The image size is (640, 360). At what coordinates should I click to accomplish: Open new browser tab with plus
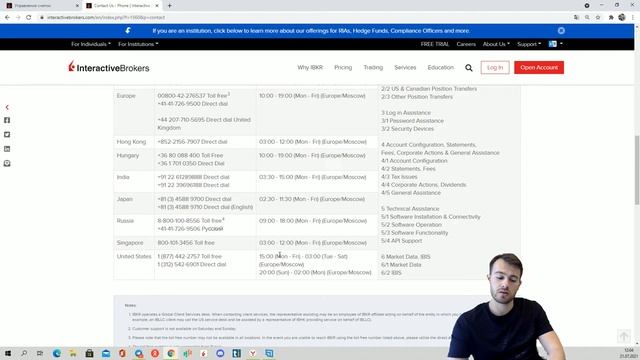click(169, 6)
